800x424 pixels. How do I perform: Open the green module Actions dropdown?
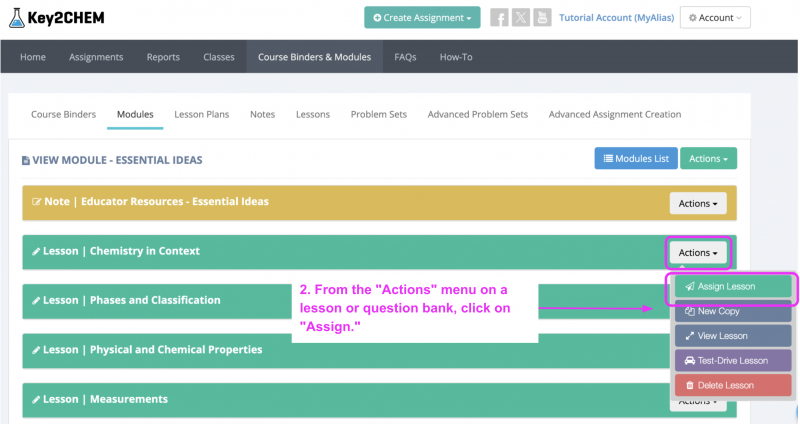(x=708, y=158)
